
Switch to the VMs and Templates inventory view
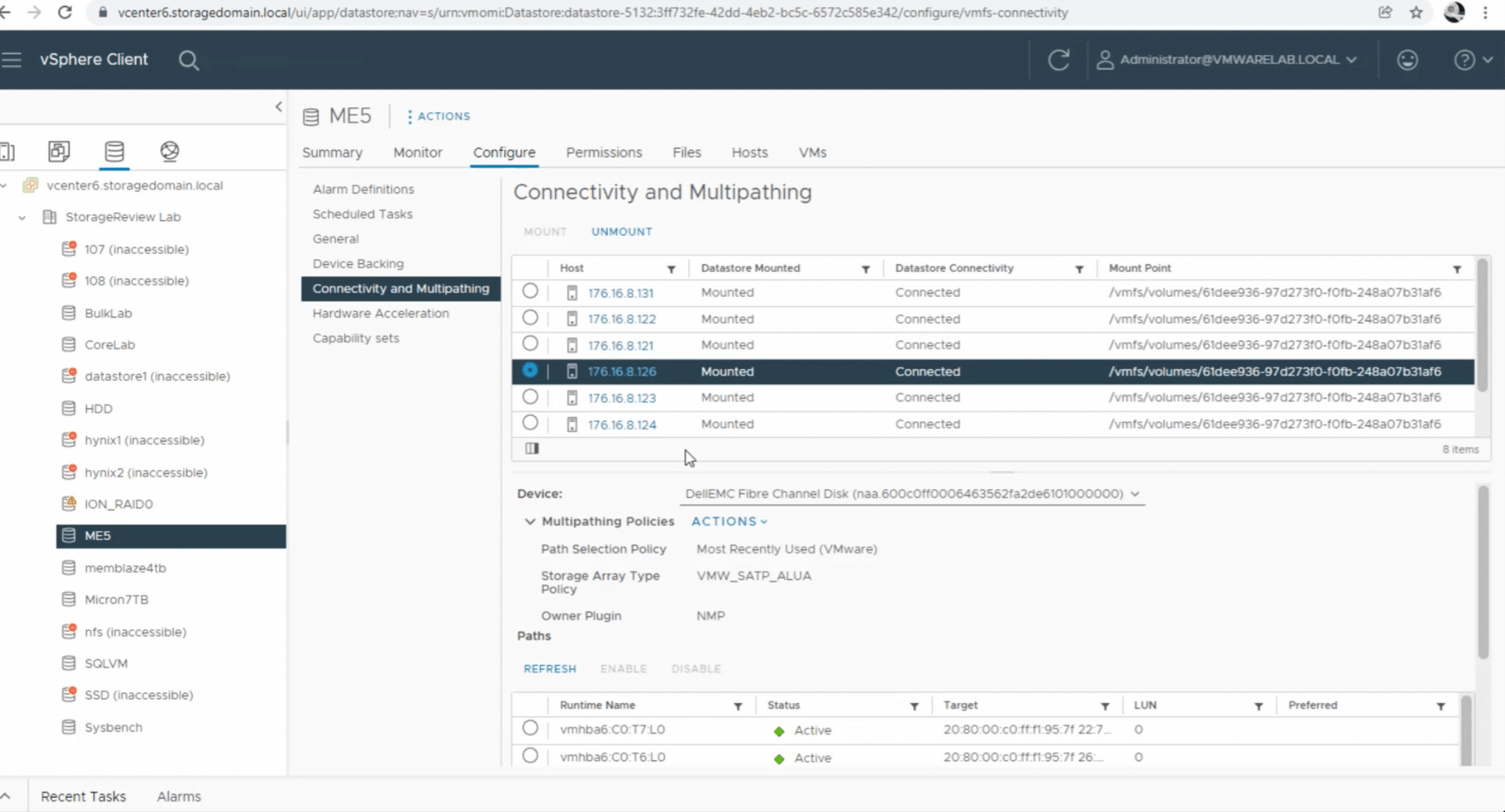(x=60, y=150)
